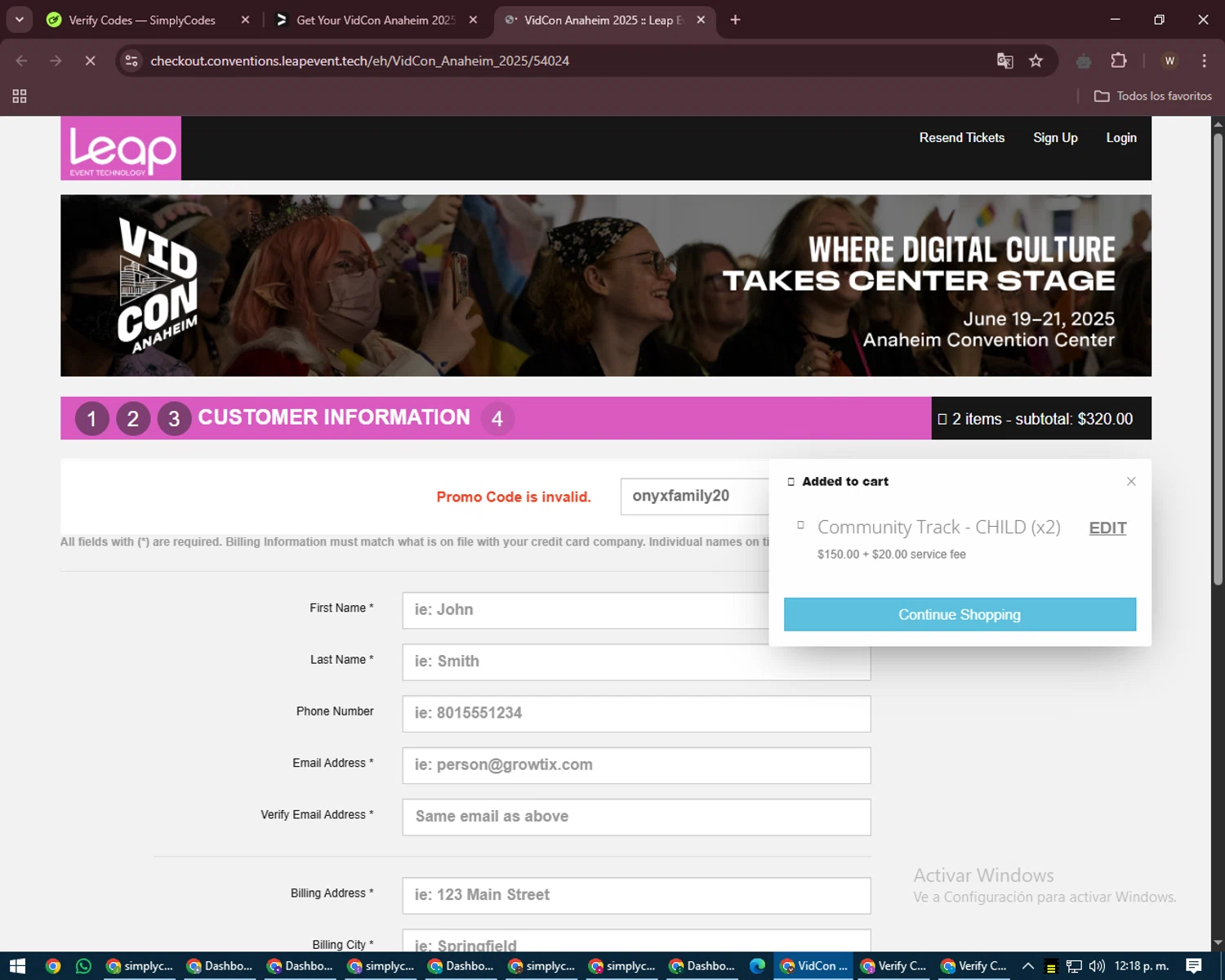Viewport: 1225px width, 980px height.
Task: Click the forward navigation arrow
Action: click(x=56, y=60)
